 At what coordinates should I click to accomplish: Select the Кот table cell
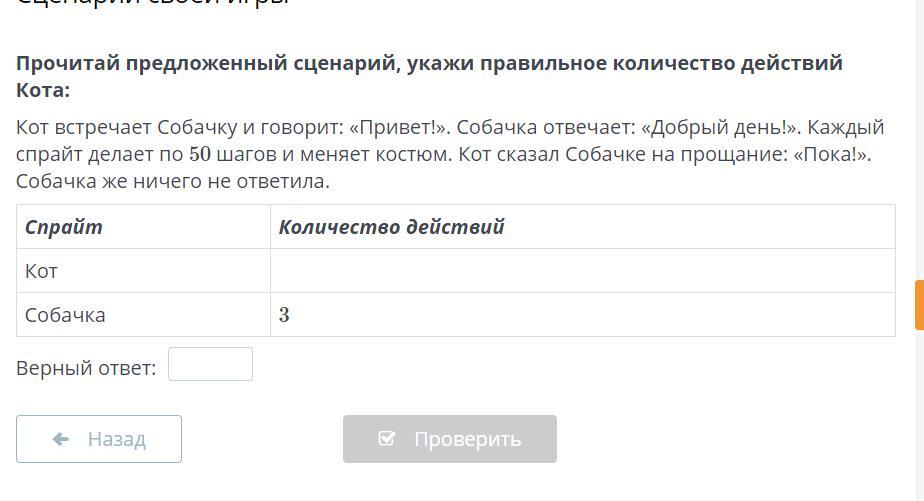pyautogui.click(x=143, y=271)
